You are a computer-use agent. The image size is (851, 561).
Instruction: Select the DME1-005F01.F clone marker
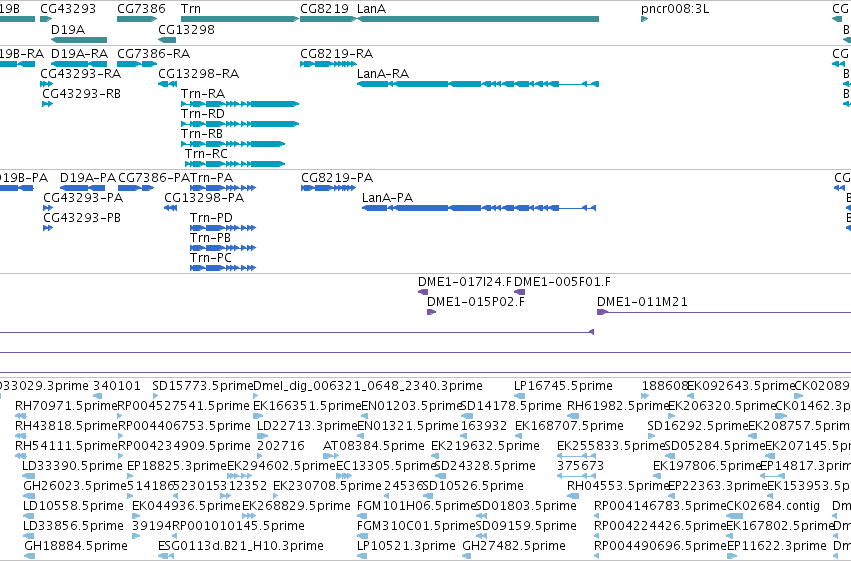pyautogui.click(x=519, y=292)
